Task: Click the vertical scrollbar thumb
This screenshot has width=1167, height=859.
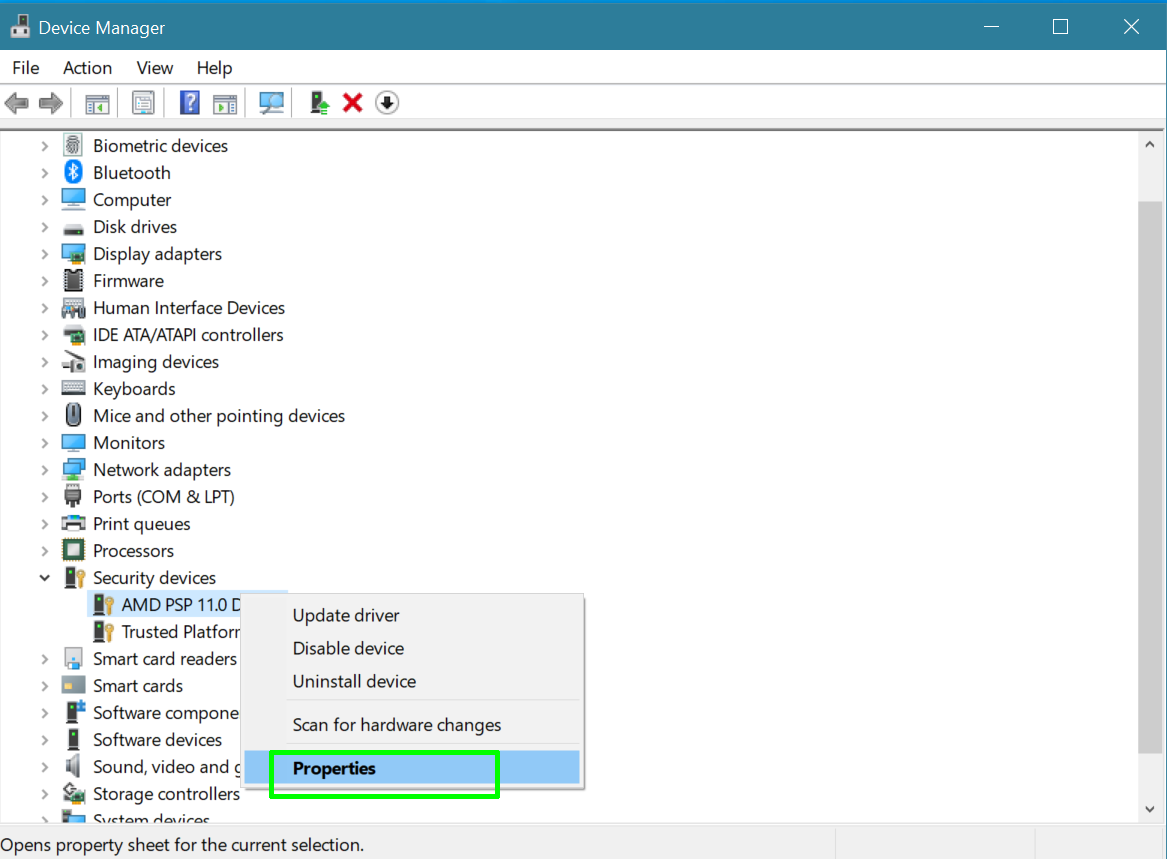Action: pyautogui.click(x=1150, y=477)
